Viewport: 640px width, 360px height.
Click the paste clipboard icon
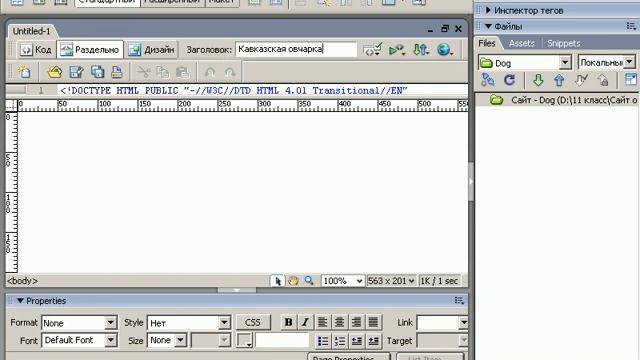tap(182, 72)
